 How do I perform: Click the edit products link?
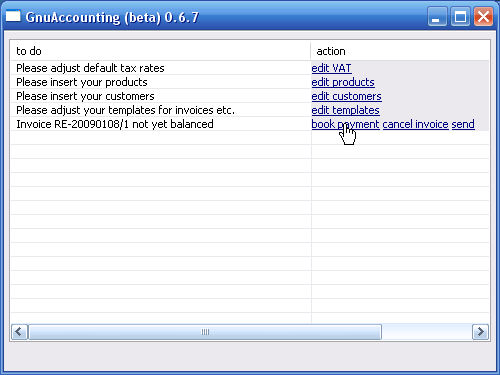tap(343, 82)
